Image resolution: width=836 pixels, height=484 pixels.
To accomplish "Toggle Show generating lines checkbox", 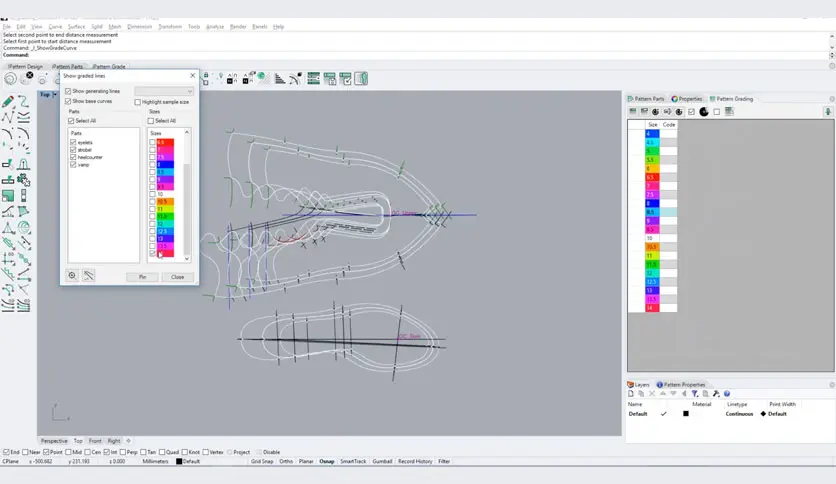I will point(68,91).
